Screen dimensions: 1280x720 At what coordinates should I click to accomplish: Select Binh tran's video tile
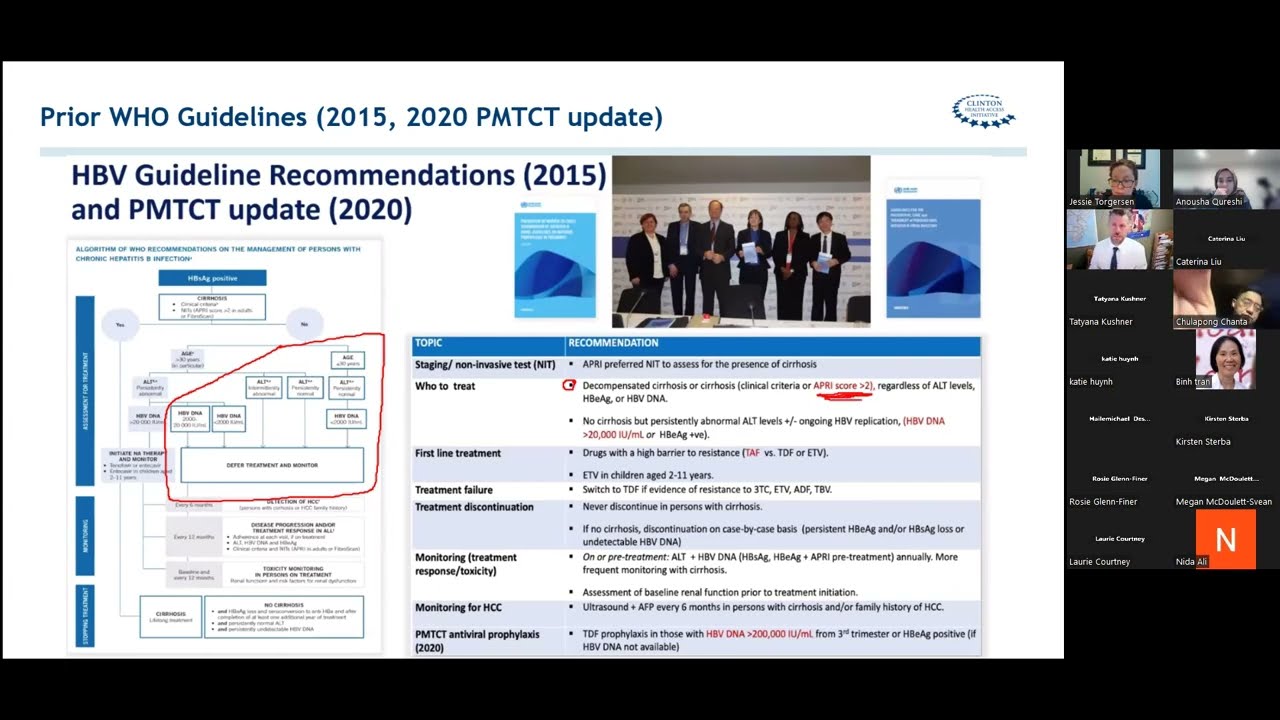pos(1226,359)
